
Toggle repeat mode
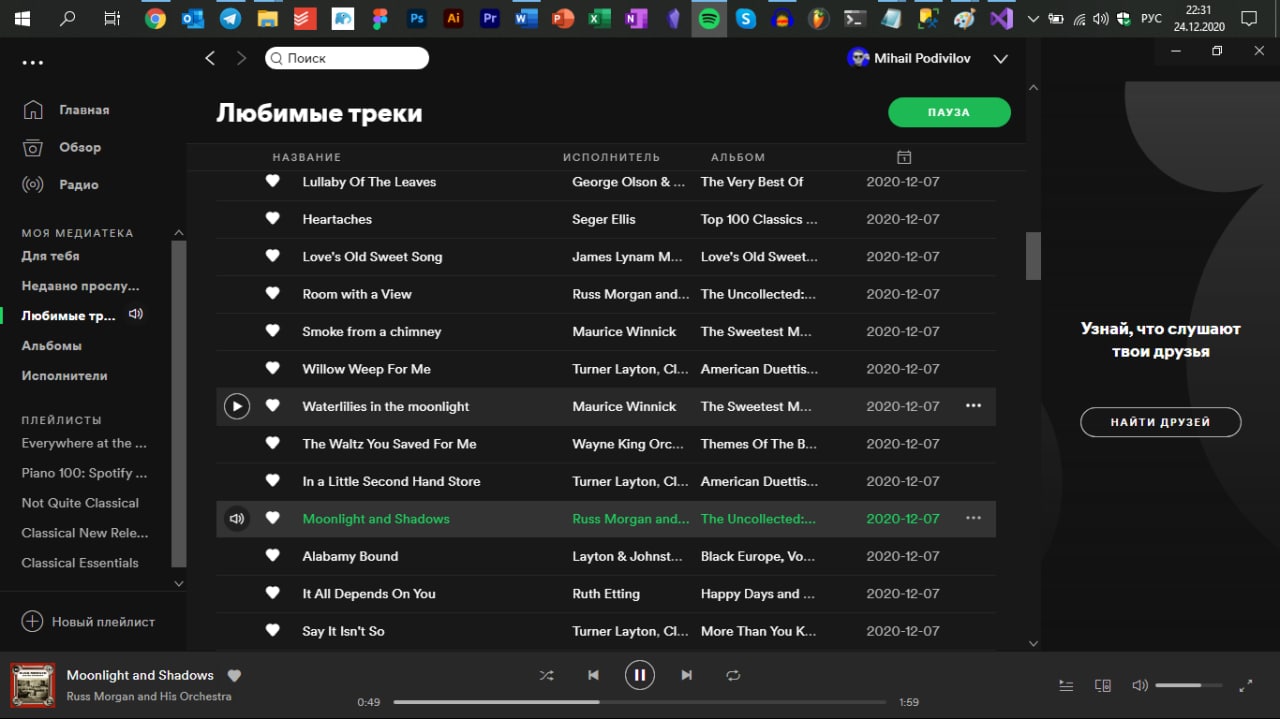tap(733, 675)
